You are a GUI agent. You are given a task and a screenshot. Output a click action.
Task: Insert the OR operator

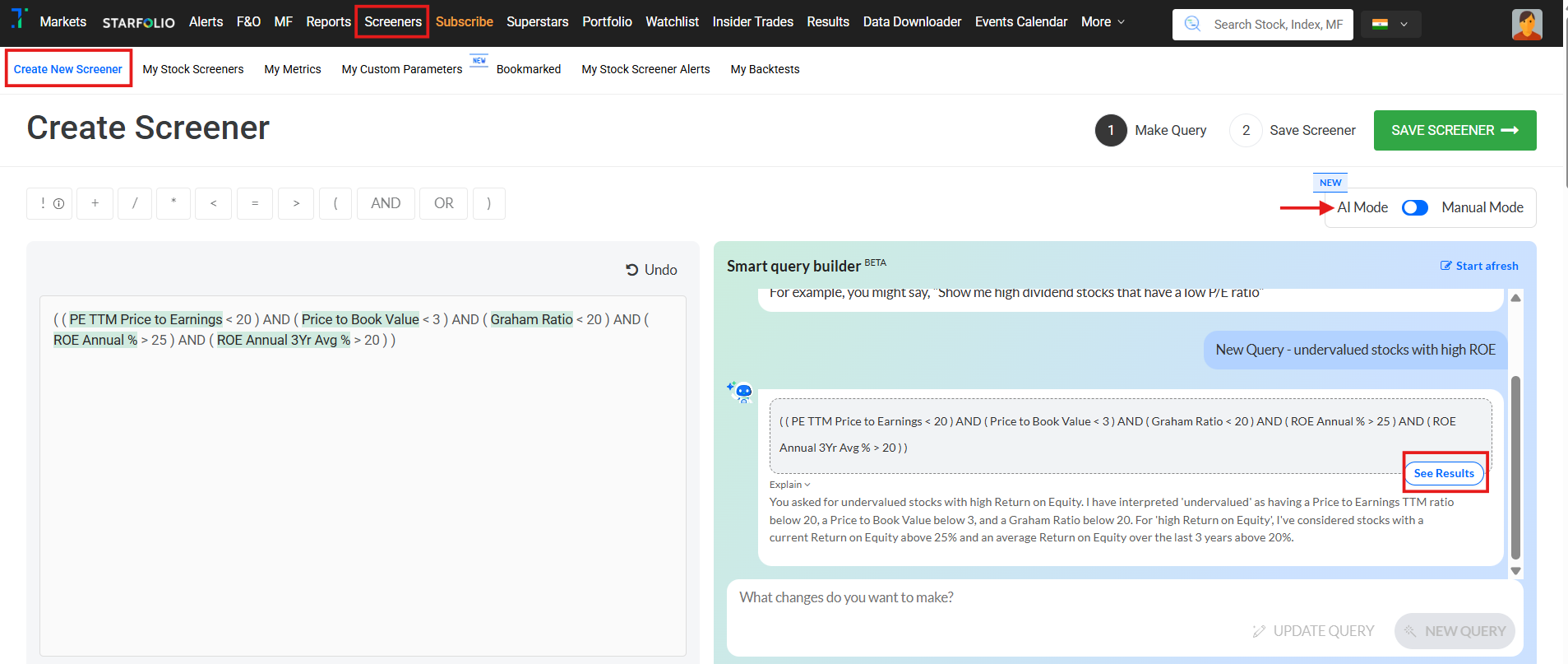[x=444, y=203]
